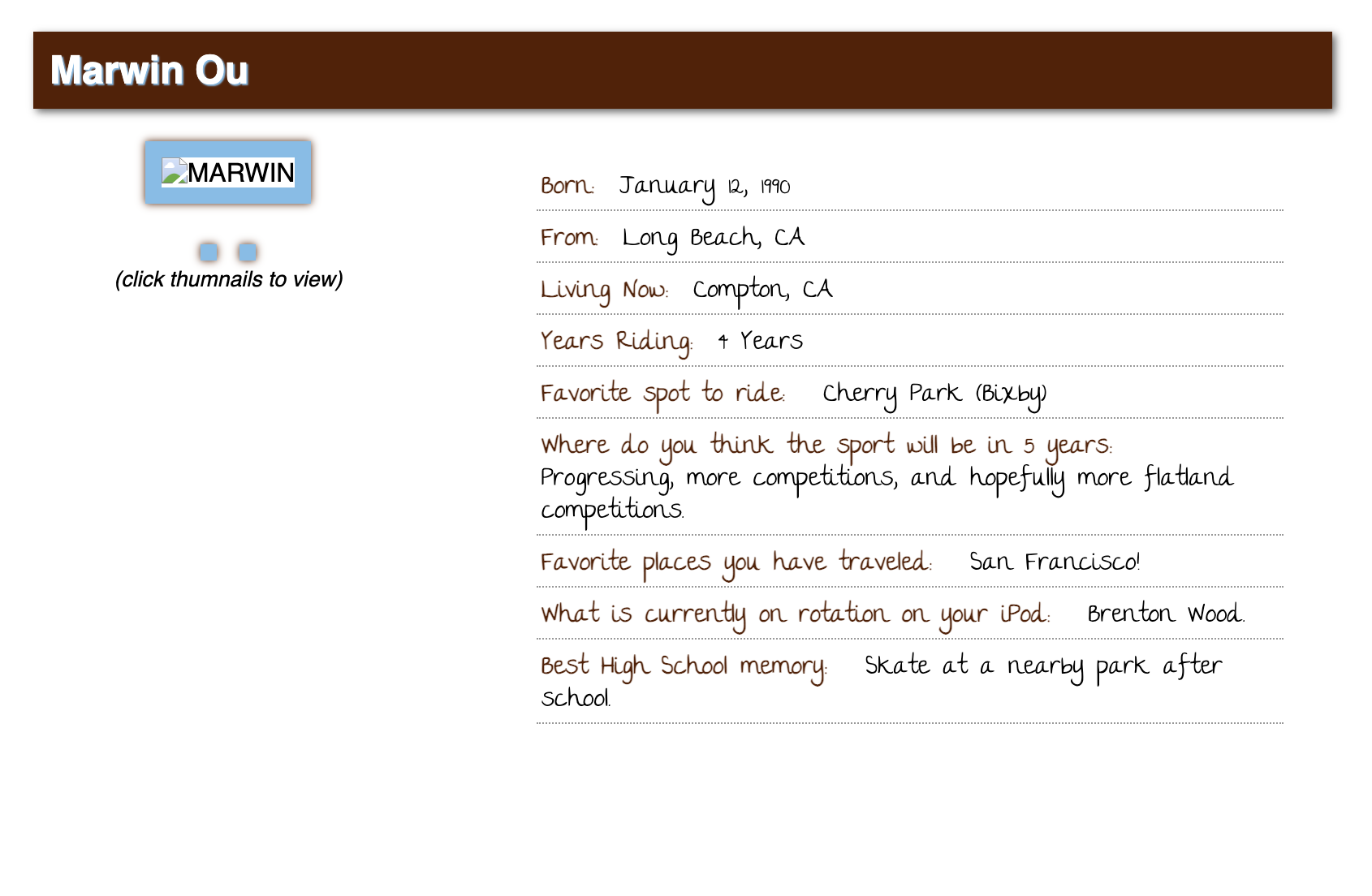The width and height of the screenshot is (1372, 896).
Task: Click the sport in 5 years question
Action: pyautogui.click(x=826, y=446)
